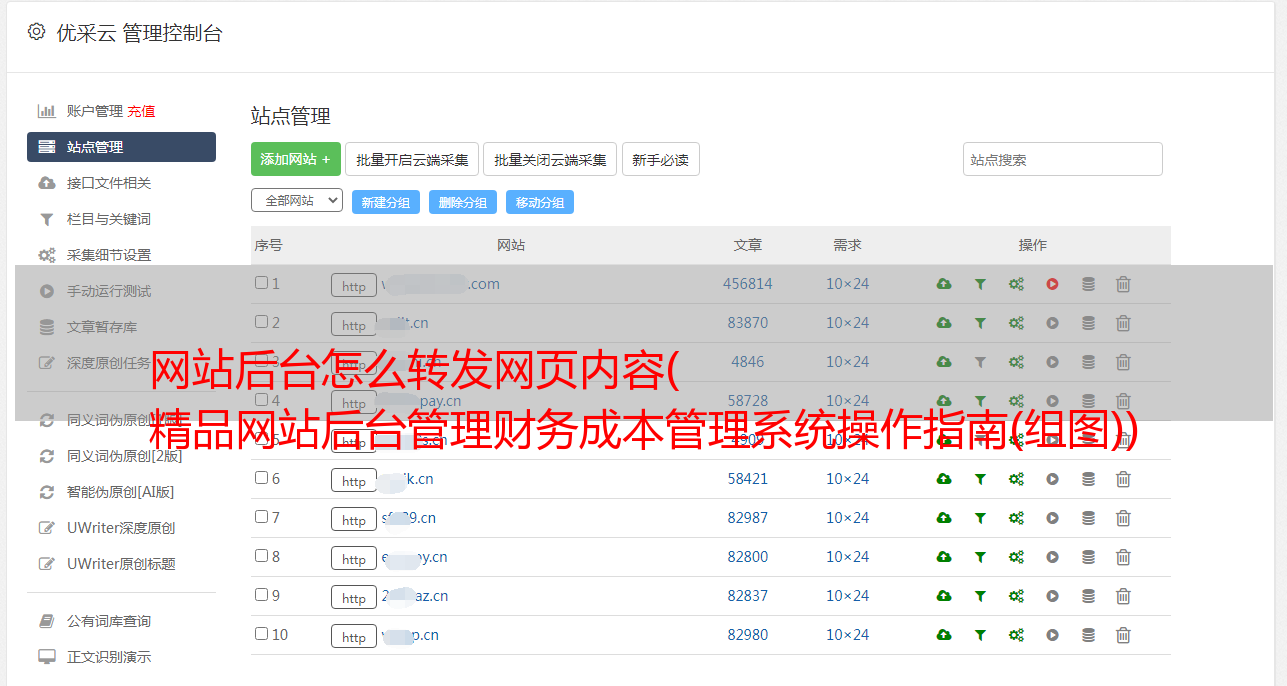Viewport: 1287px width, 686px height.
Task: Open UWriter深度原创 in the sidebar
Action: [x=121, y=528]
